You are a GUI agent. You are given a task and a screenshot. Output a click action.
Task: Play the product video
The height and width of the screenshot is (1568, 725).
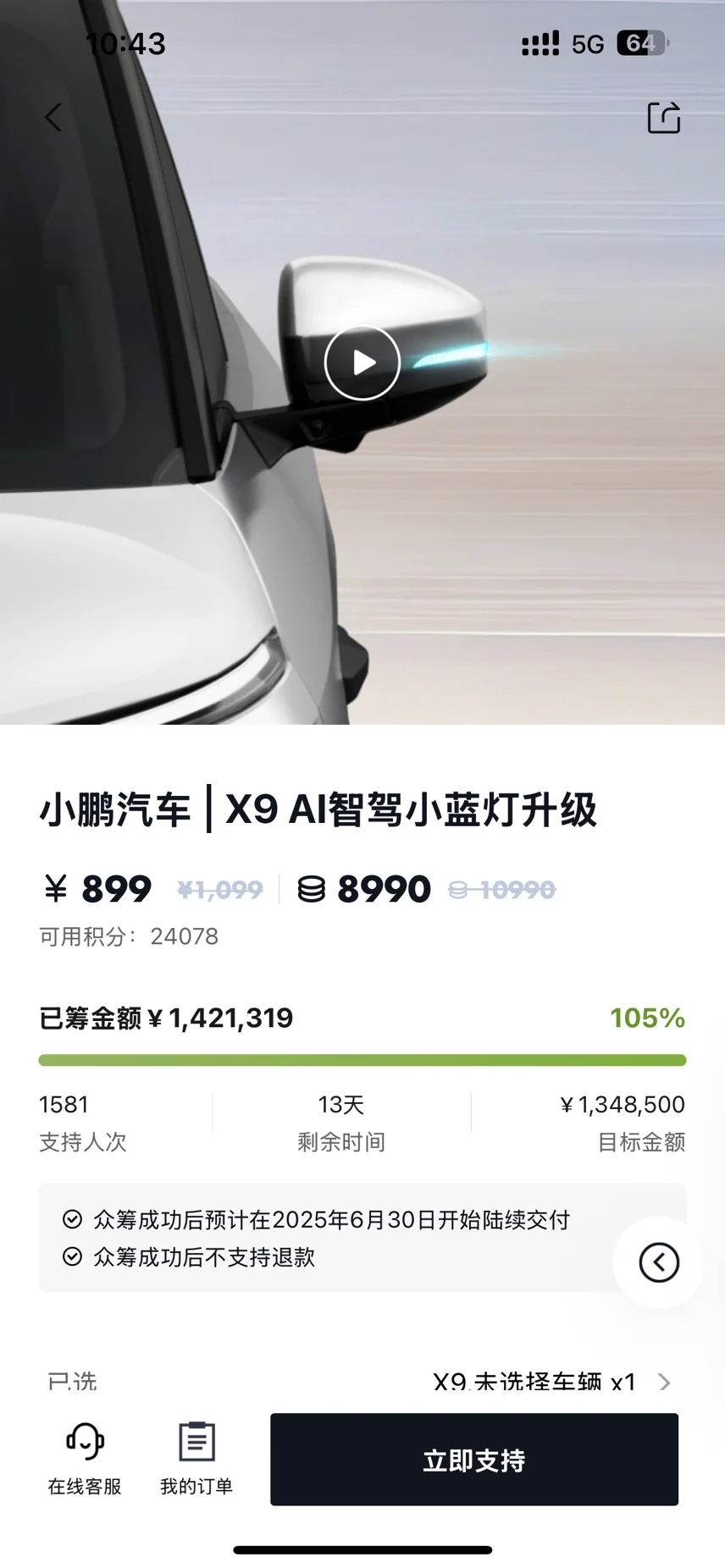362,362
